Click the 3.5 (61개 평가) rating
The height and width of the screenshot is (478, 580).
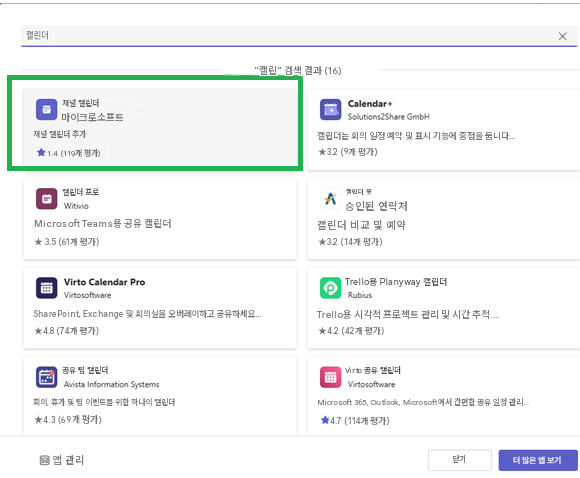[67, 242]
